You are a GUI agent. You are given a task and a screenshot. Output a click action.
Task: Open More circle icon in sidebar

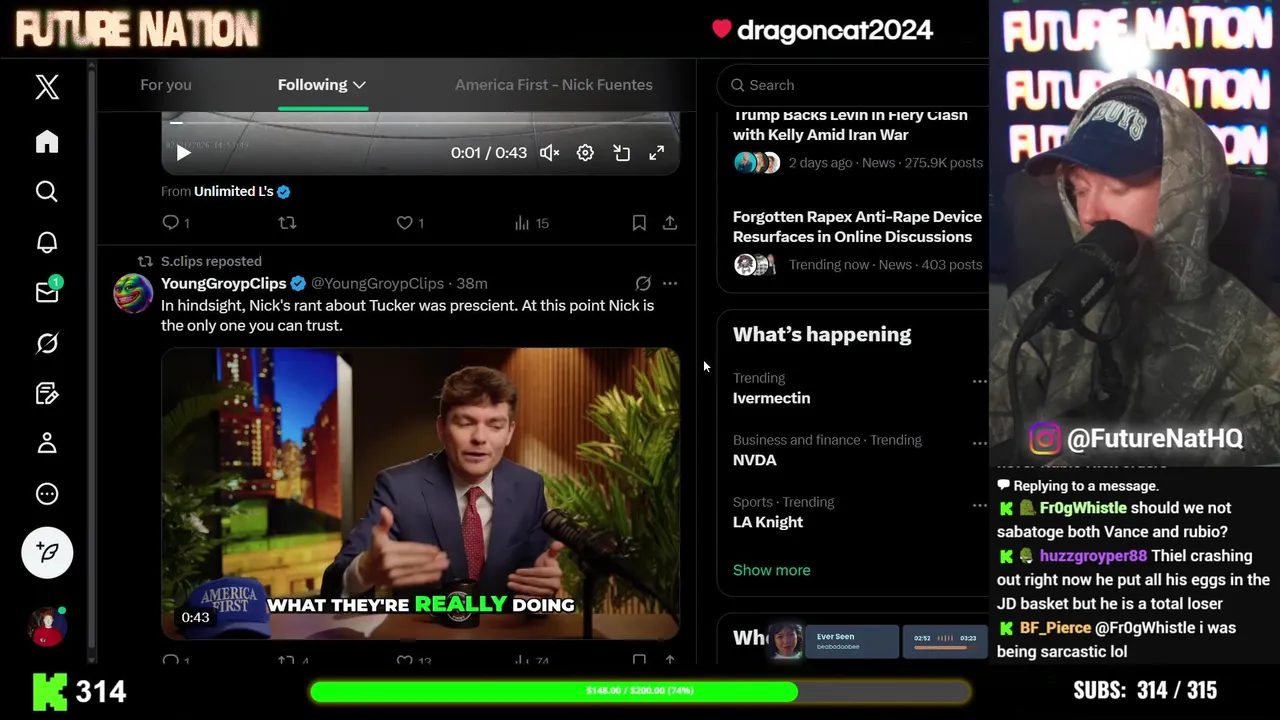(x=47, y=494)
